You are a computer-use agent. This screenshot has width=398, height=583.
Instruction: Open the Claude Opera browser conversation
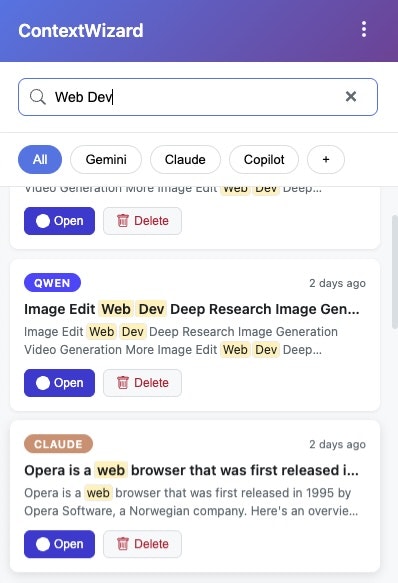click(x=60, y=544)
